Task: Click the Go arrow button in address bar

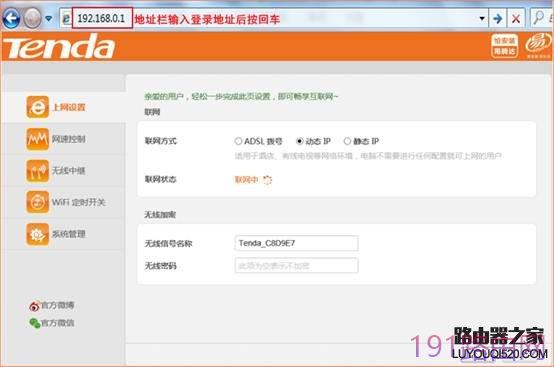Action: pyautogui.click(x=497, y=18)
